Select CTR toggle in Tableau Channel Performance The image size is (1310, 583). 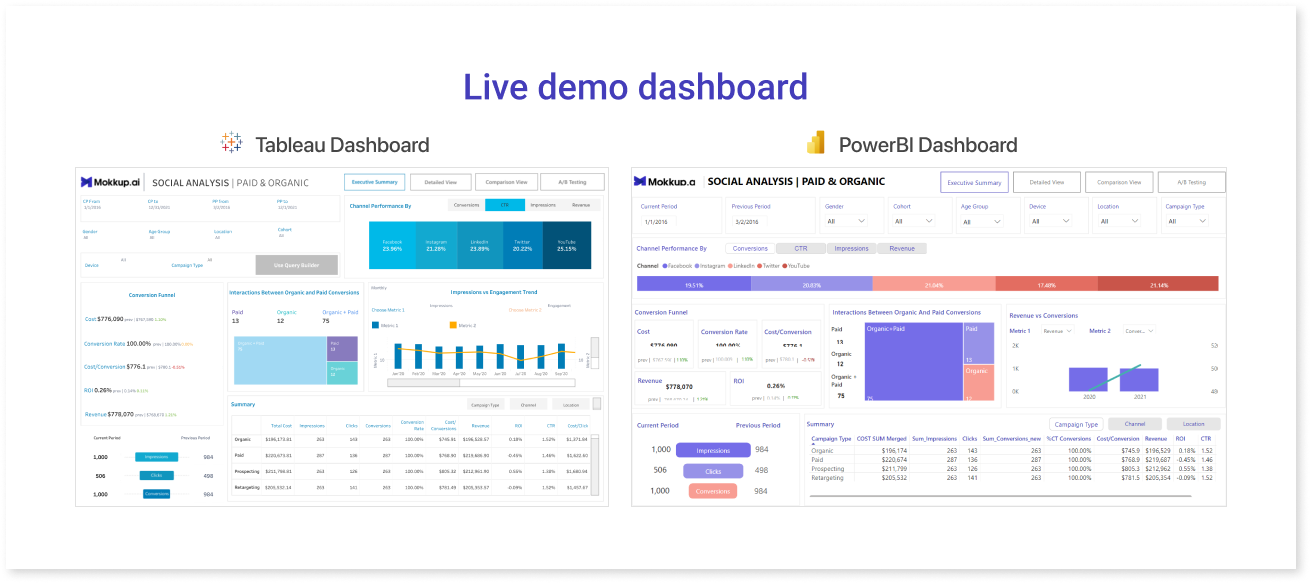click(x=505, y=204)
